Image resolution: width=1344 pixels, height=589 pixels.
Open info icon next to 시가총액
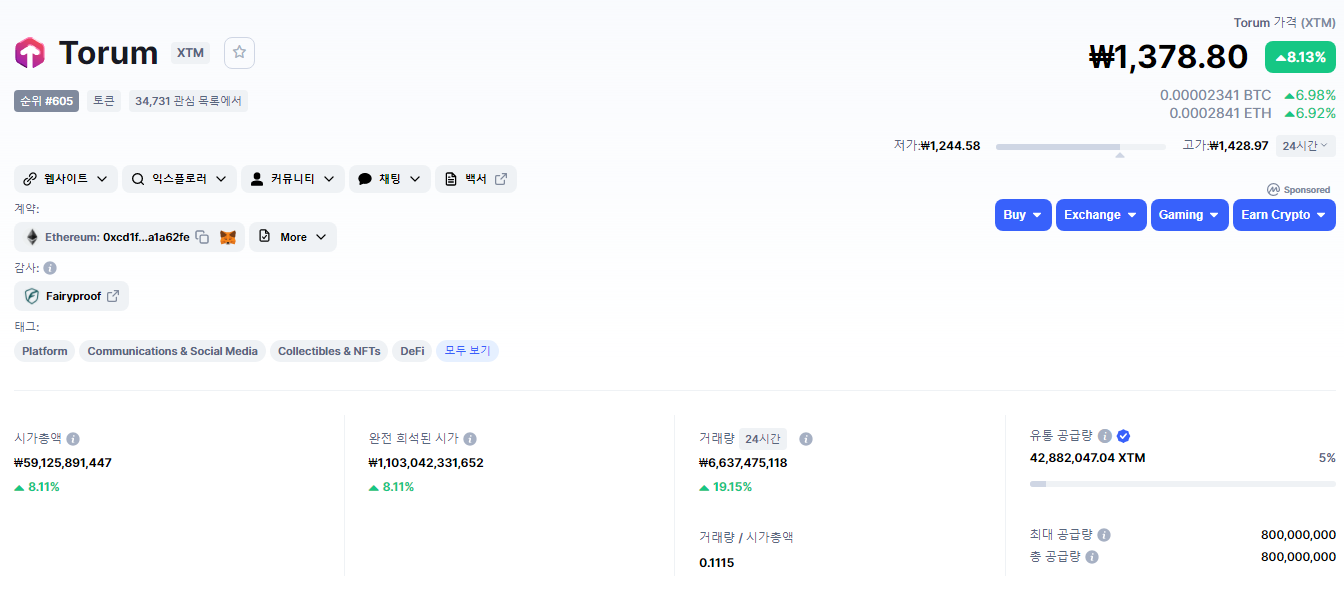(73, 439)
